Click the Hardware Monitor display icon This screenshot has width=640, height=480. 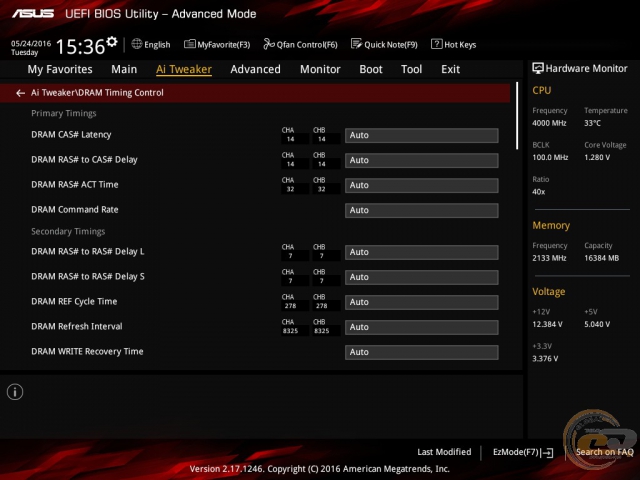click(538, 68)
